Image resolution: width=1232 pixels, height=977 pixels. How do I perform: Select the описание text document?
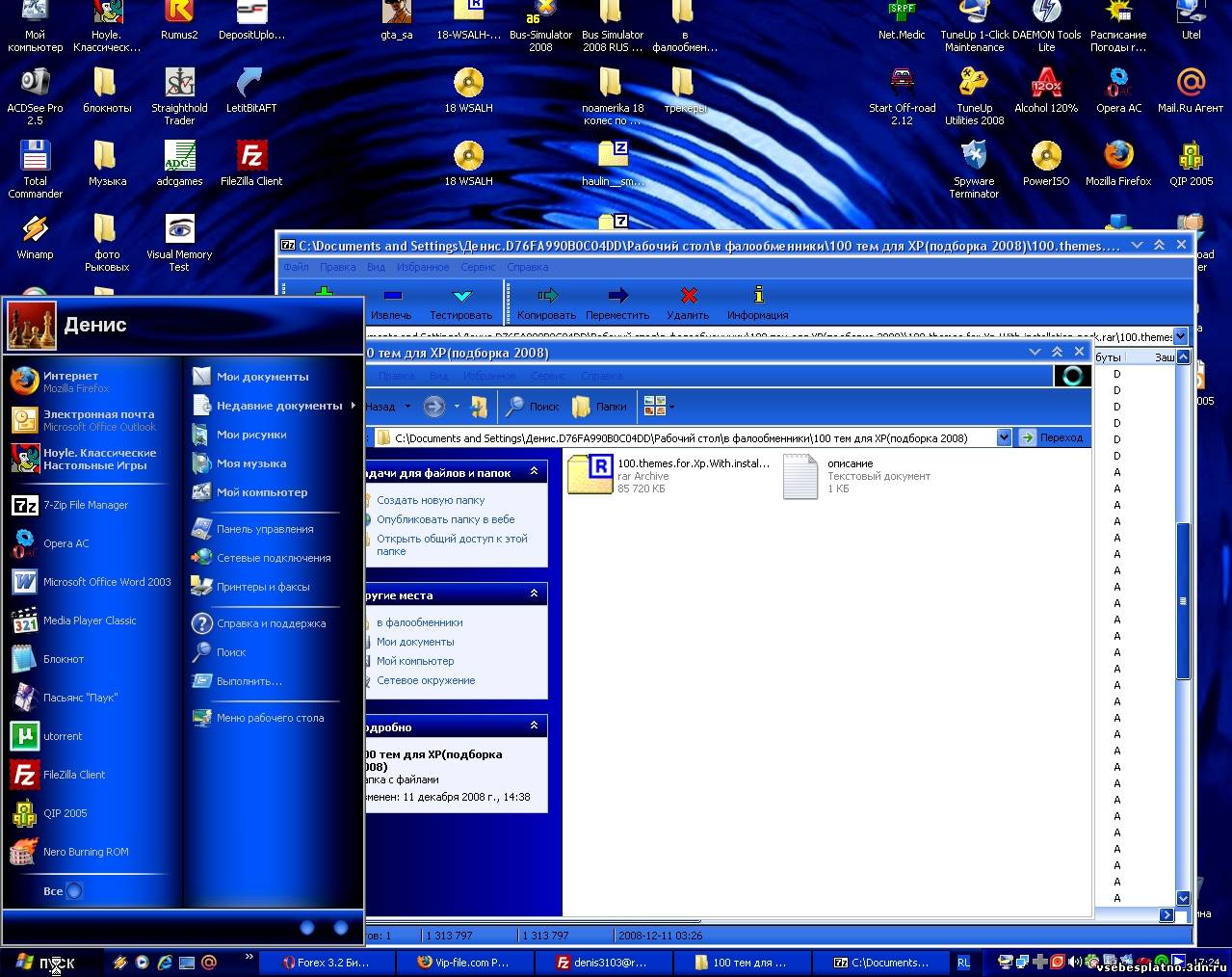tap(856, 476)
